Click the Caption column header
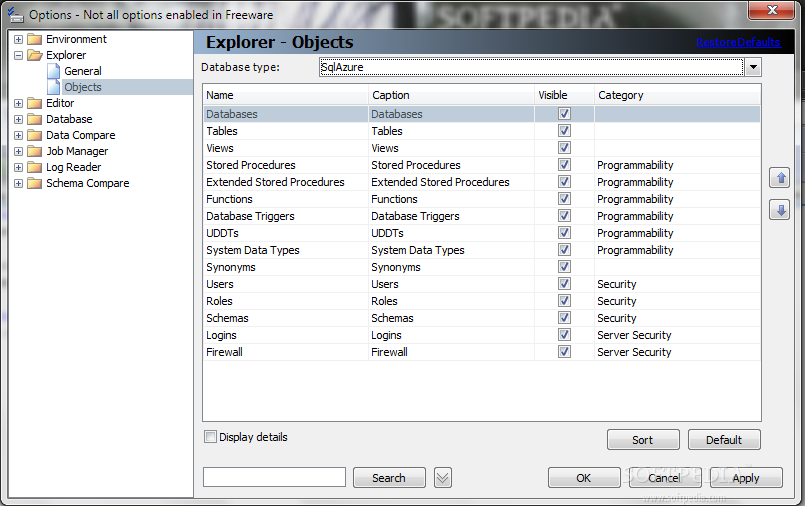Screen dimensions: 805x506 pyautogui.click(x=452, y=95)
